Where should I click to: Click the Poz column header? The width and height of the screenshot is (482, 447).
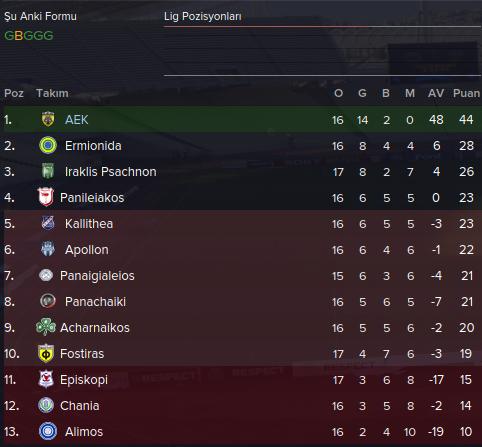tap(14, 93)
